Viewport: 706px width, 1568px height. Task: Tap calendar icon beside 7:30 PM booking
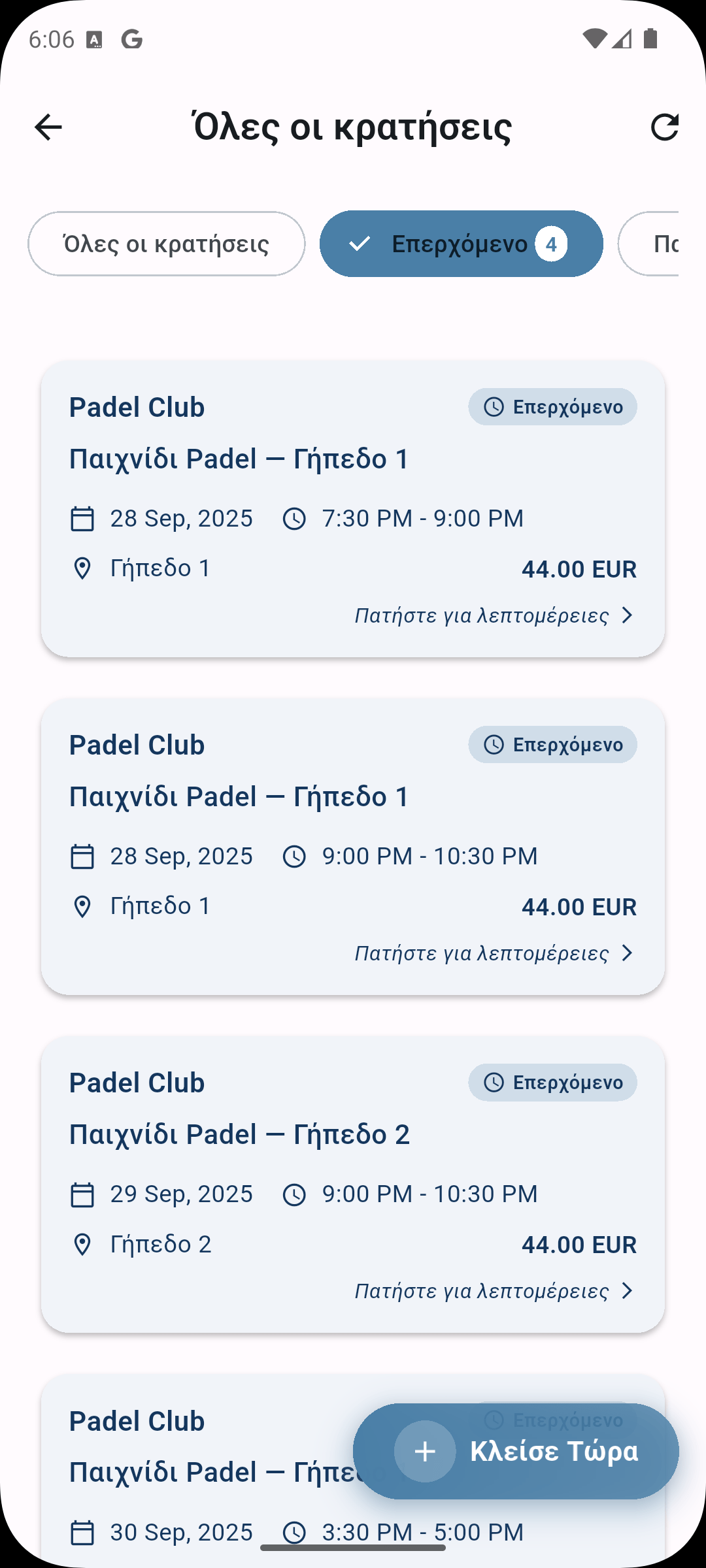click(x=82, y=519)
